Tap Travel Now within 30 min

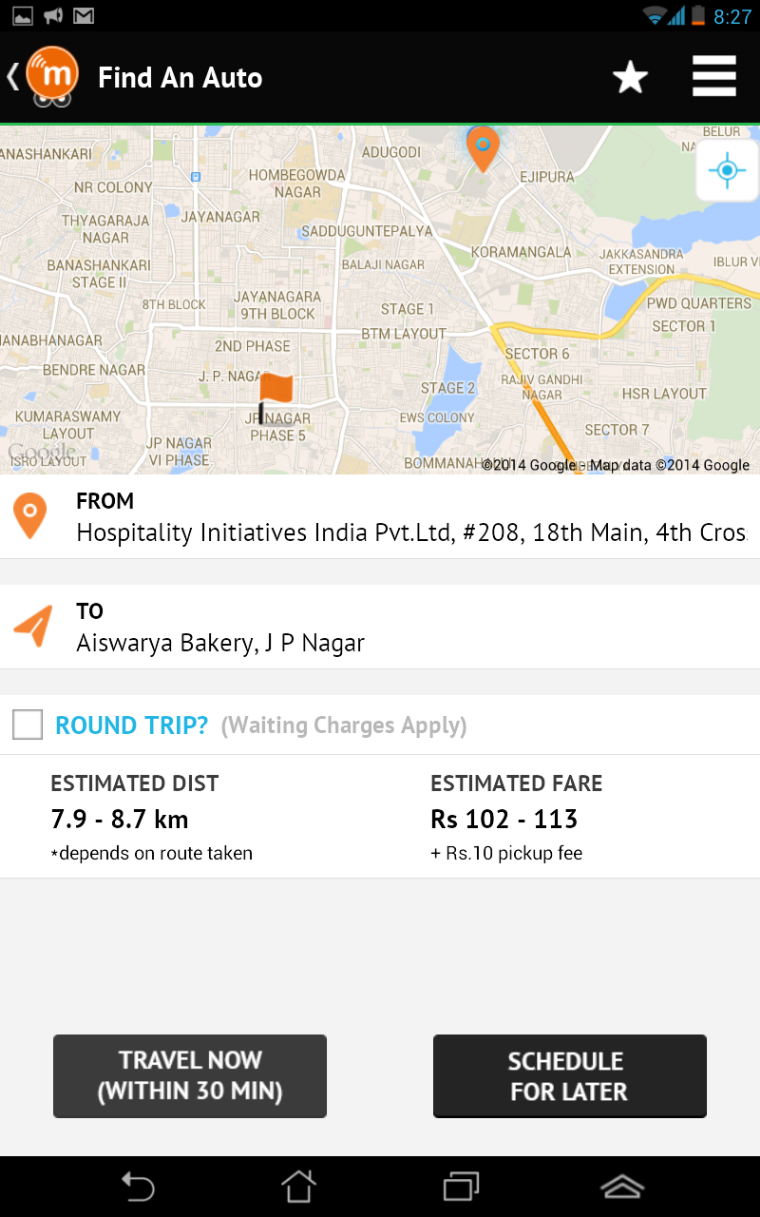(x=190, y=1076)
